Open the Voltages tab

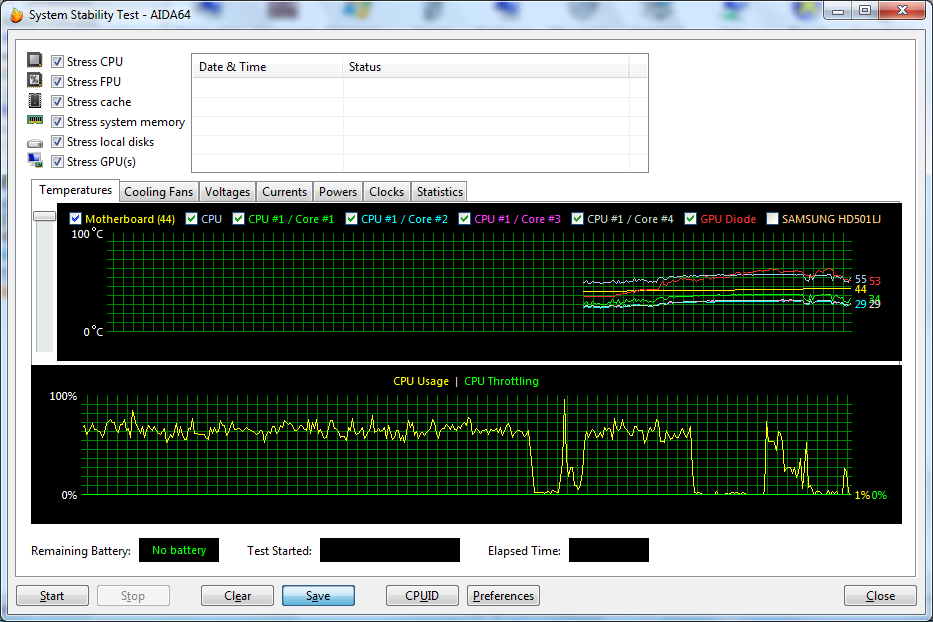click(227, 192)
